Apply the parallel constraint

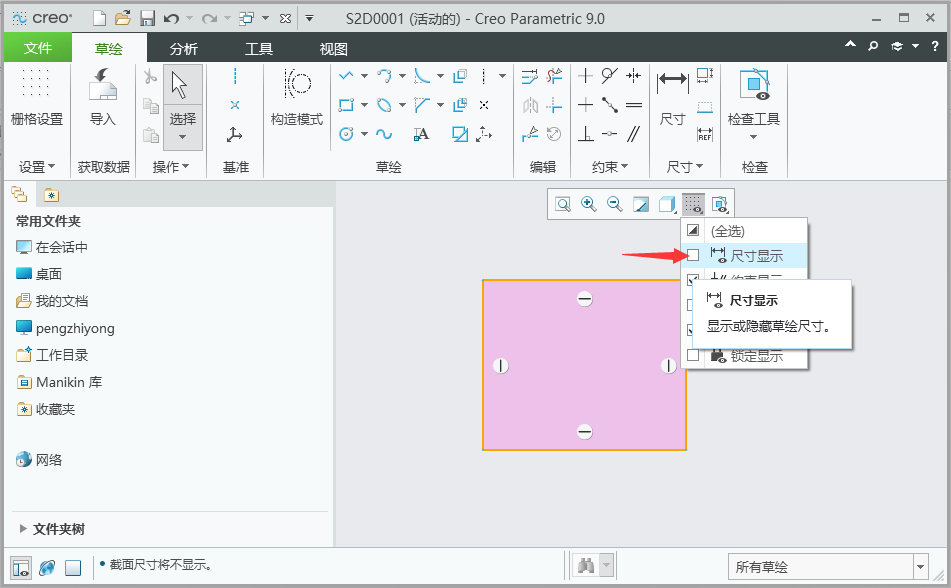(634, 134)
